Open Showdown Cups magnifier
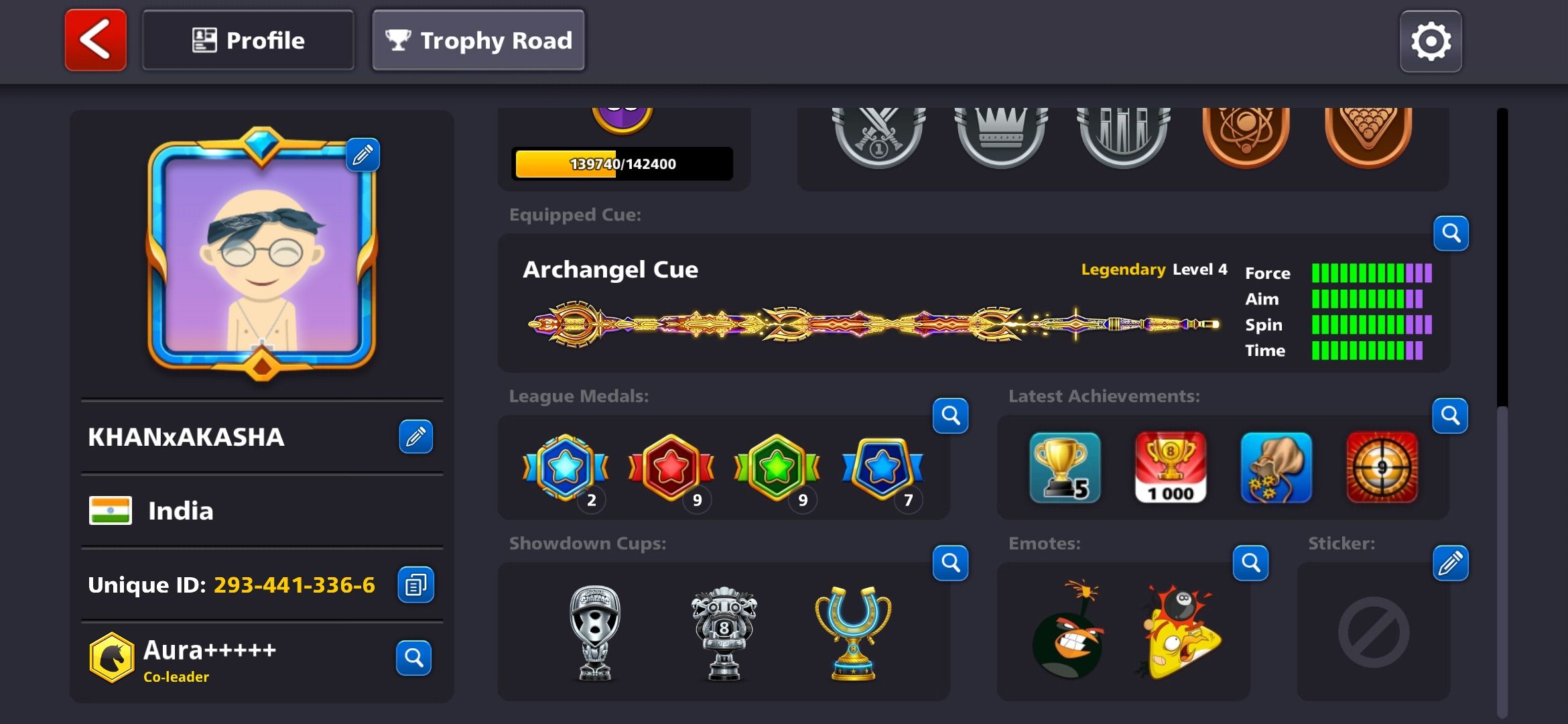 950,562
